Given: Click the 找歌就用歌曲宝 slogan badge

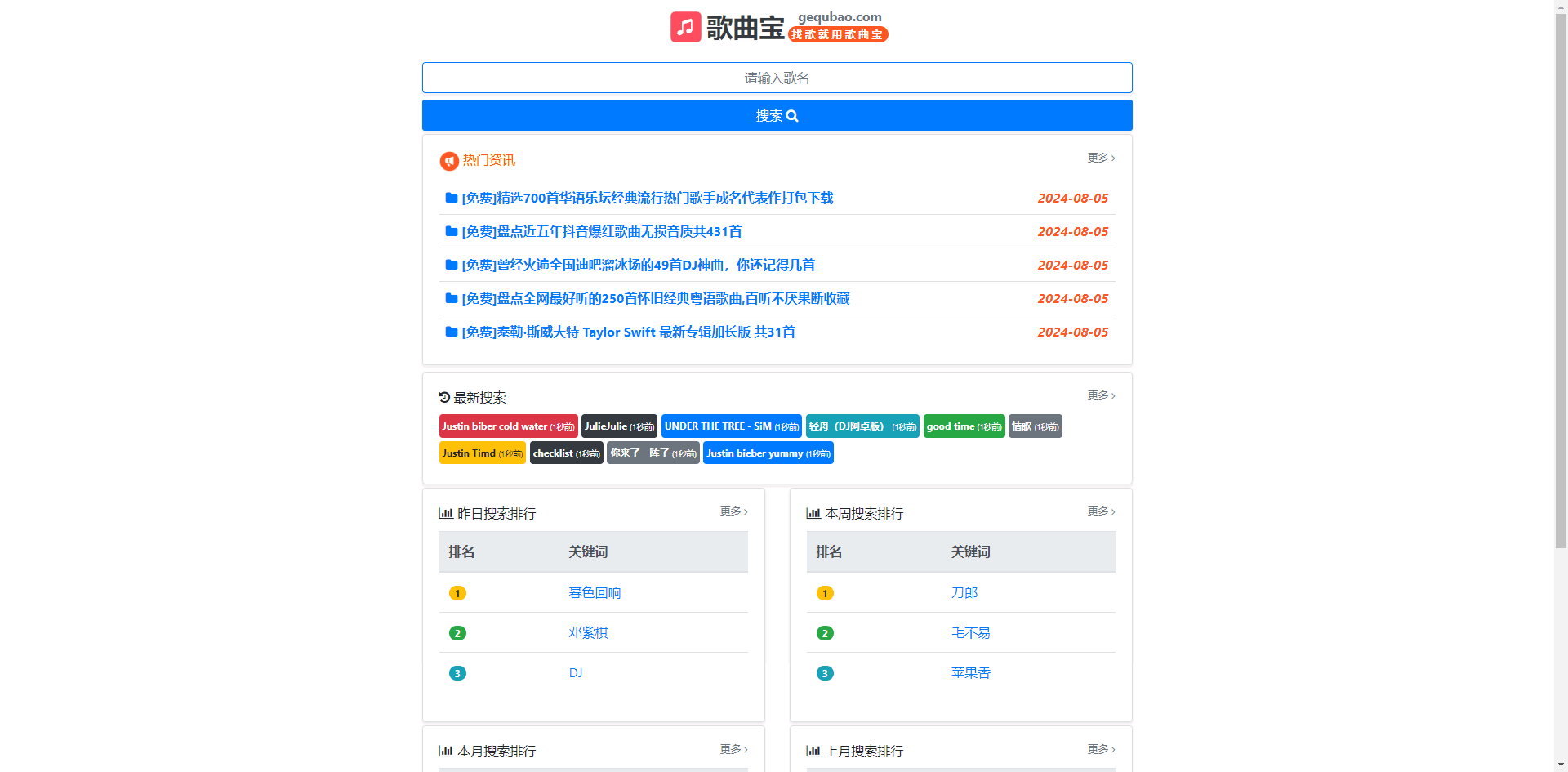Looking at the screenshot, I should click(x=838, y=34).
